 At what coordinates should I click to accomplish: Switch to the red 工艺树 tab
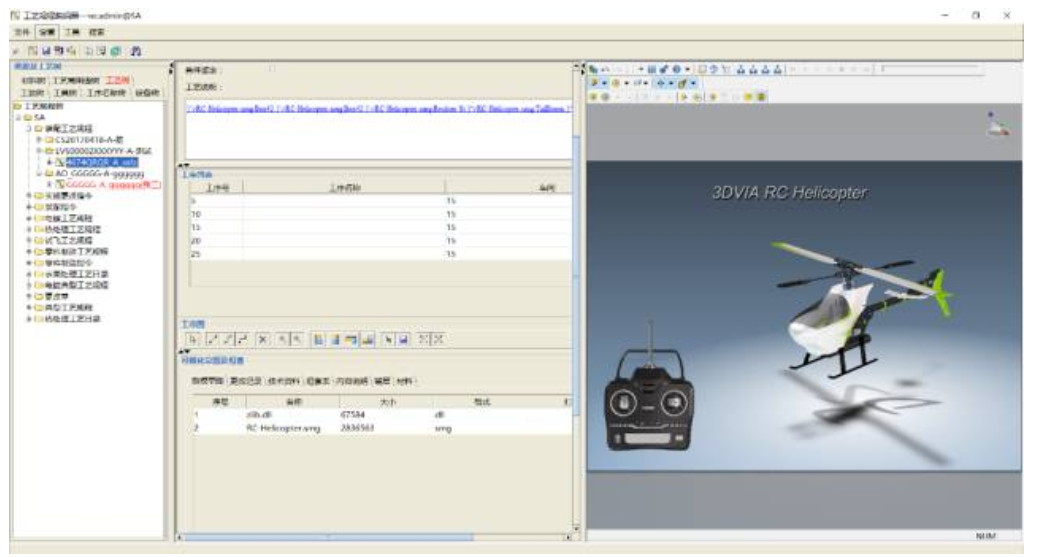tap(118, 81)
